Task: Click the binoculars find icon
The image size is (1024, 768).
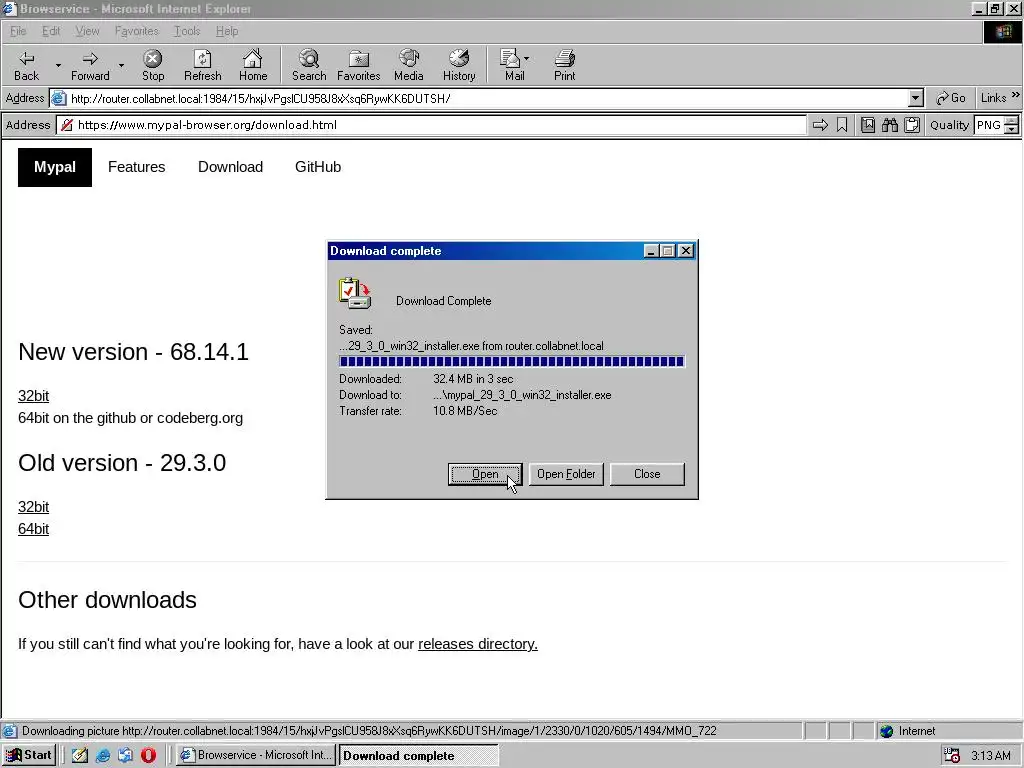Action: coord(890,125)
